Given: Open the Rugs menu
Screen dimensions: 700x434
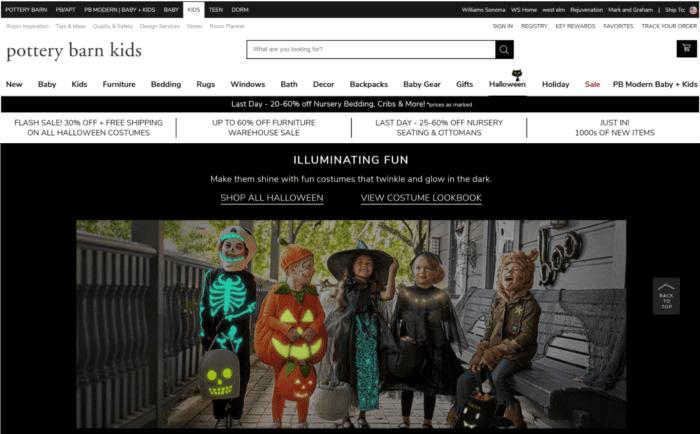Looking at the screenshot, I should (x=206, y=84).
